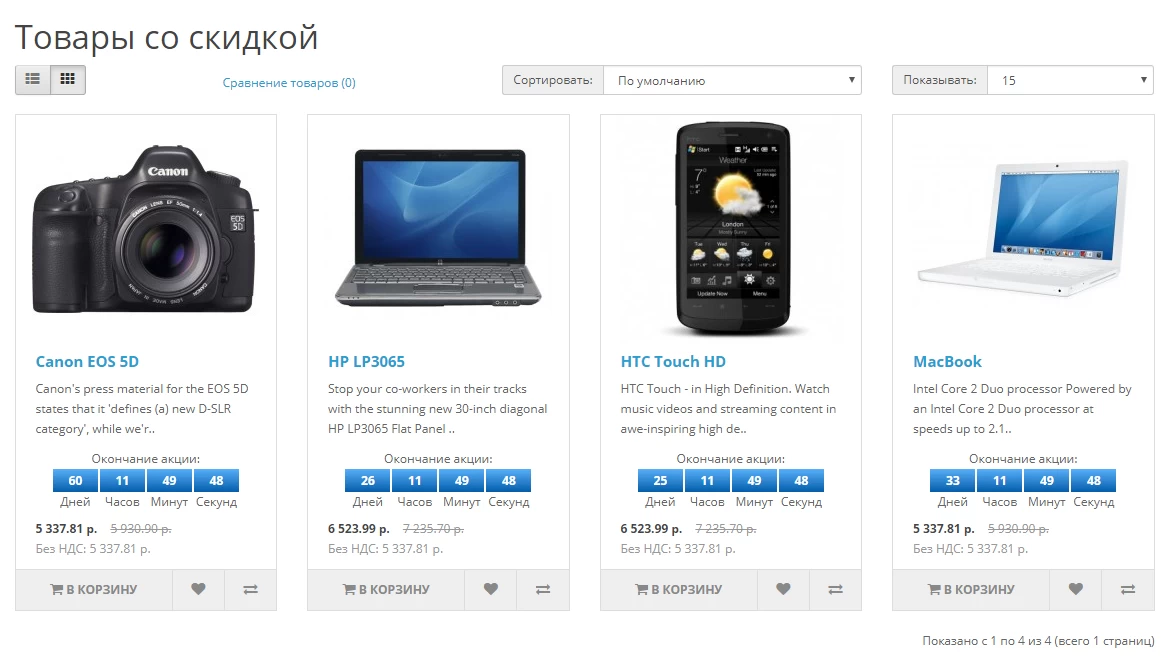
Task: Open the HP LP3065 product title
Action: pos(366,362)
